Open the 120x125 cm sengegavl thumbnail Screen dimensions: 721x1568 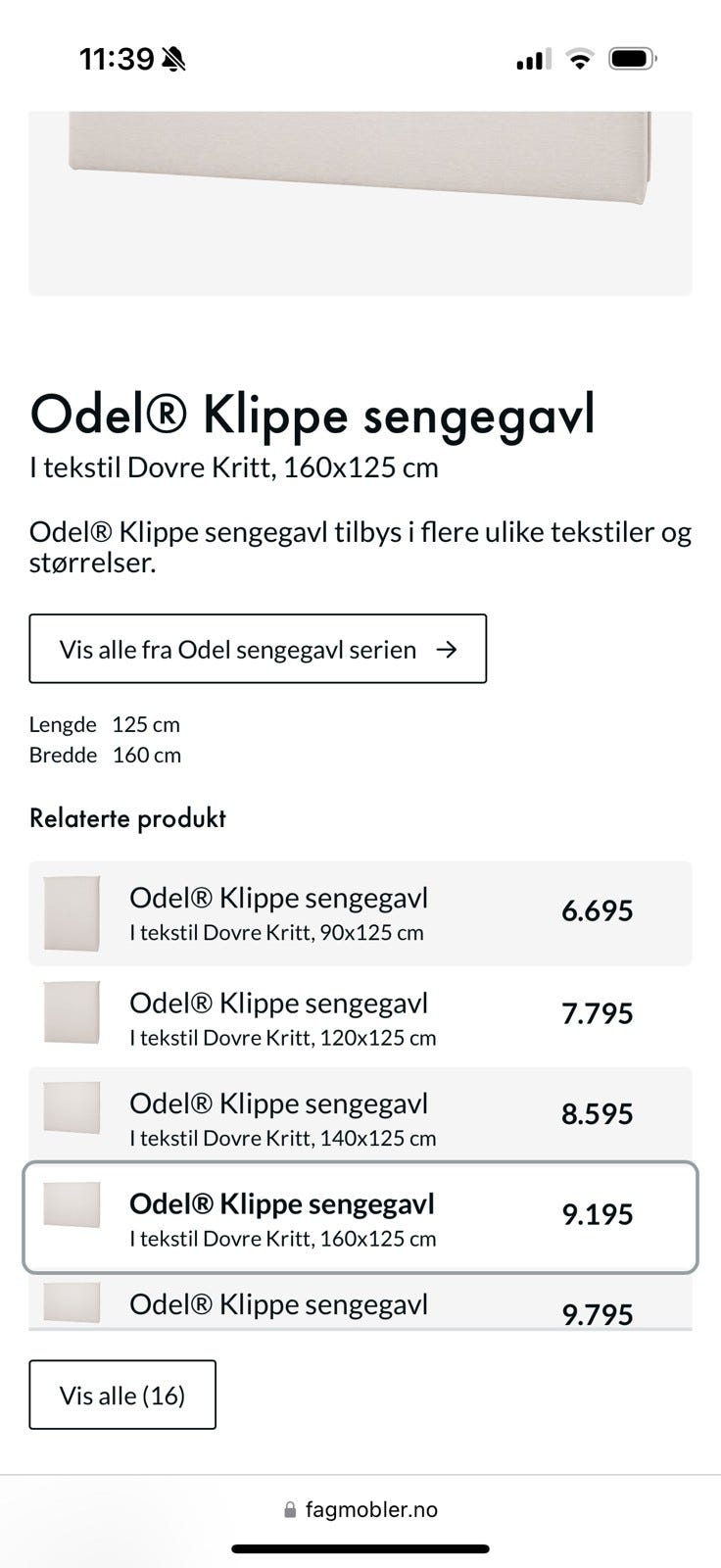72,1012
